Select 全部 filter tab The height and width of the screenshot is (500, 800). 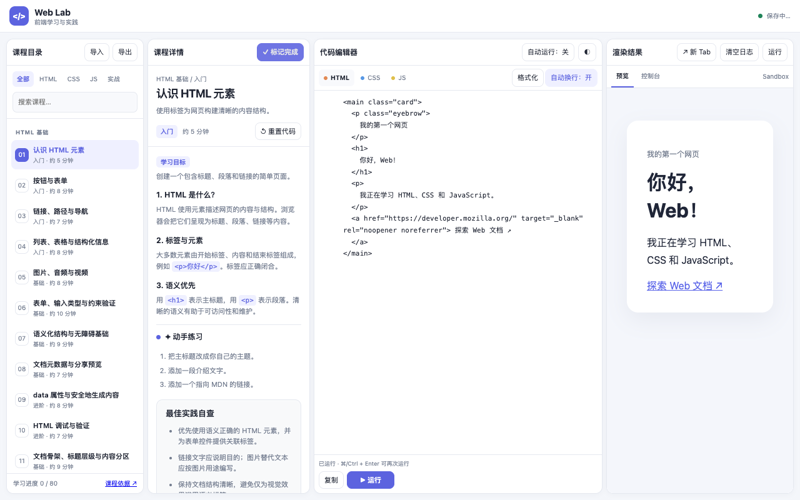click(x=23, y=79)
